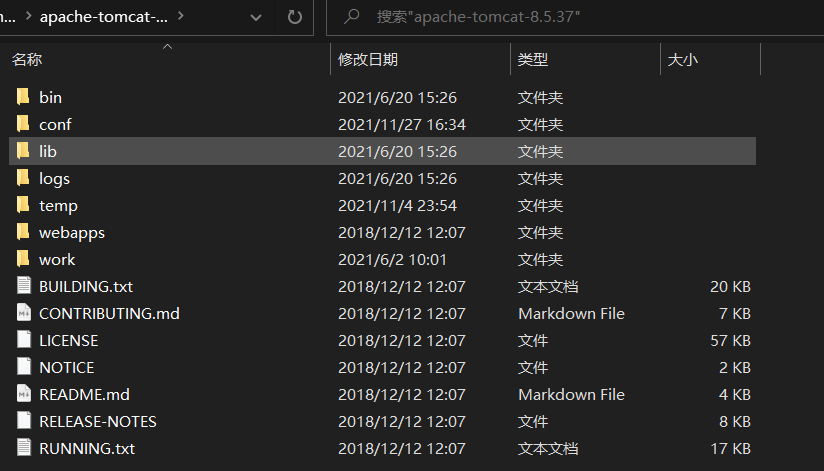Viewport: 824px width, 471px height.
Task: Click 文本文档 type of BUILDING.txt
Action: (x=548, y=286)
